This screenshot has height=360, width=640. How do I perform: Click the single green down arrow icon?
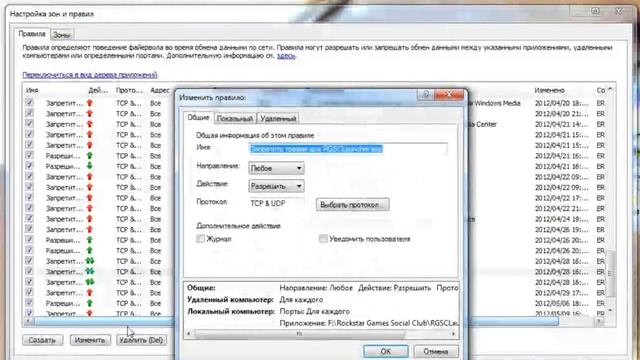[90, 166]
